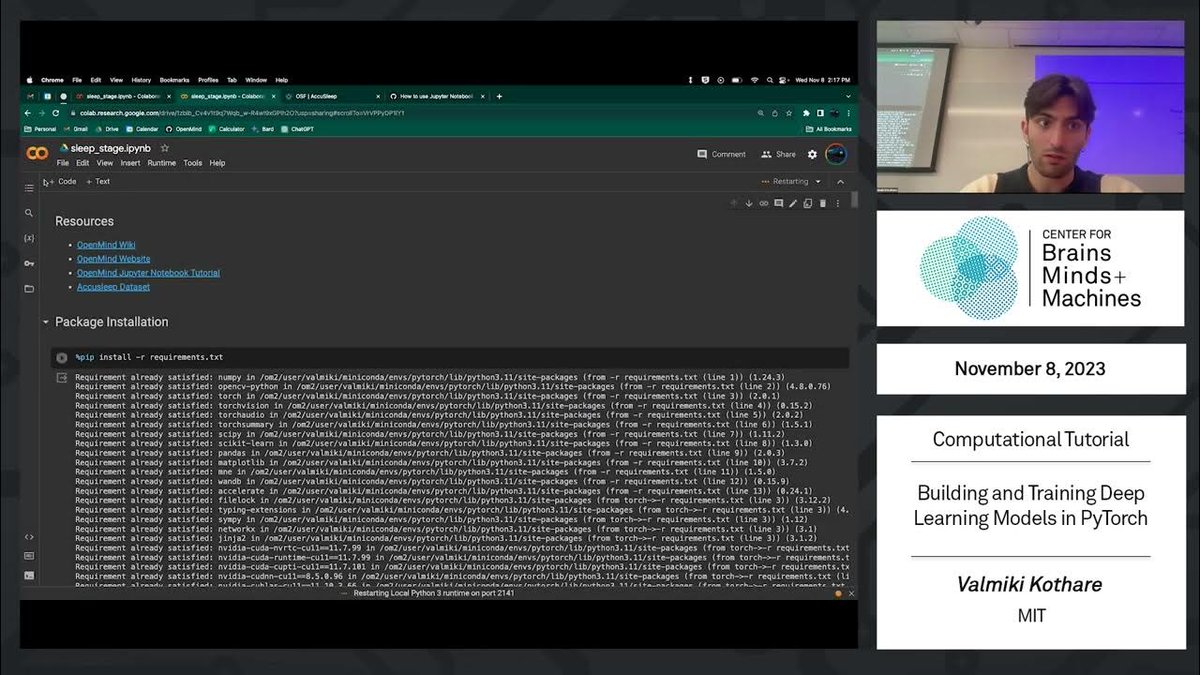This screenshot has height=675, width=1200.
Task: Open the OpenMind Wiki link
Action: [106, 244]
